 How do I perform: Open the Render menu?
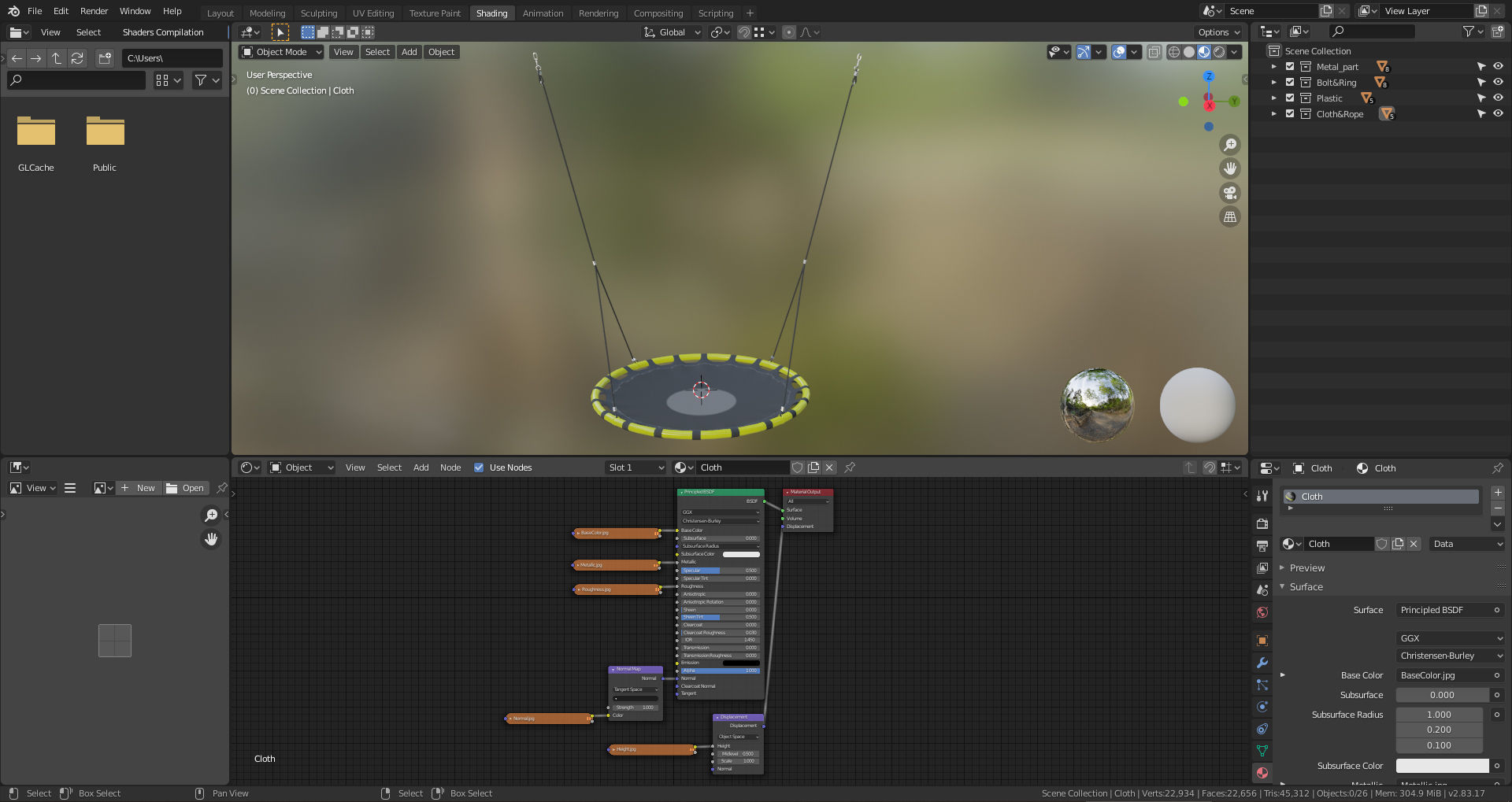point(94,11)
